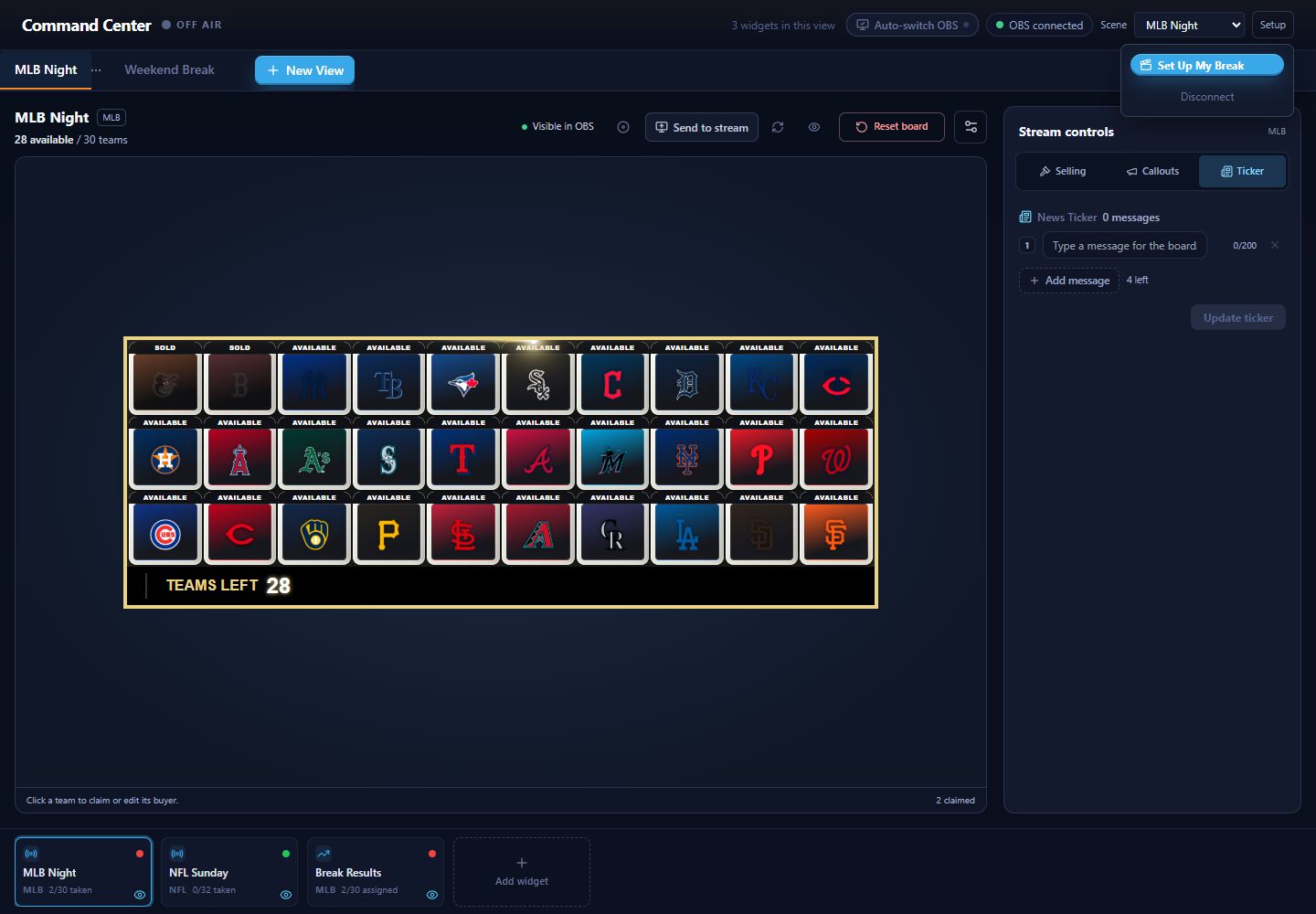Open the Callouts stream controls tab
Image resolution: width=1316 pixels, height=914 pixels.
pyautogui.click(x=1152, y=171)
